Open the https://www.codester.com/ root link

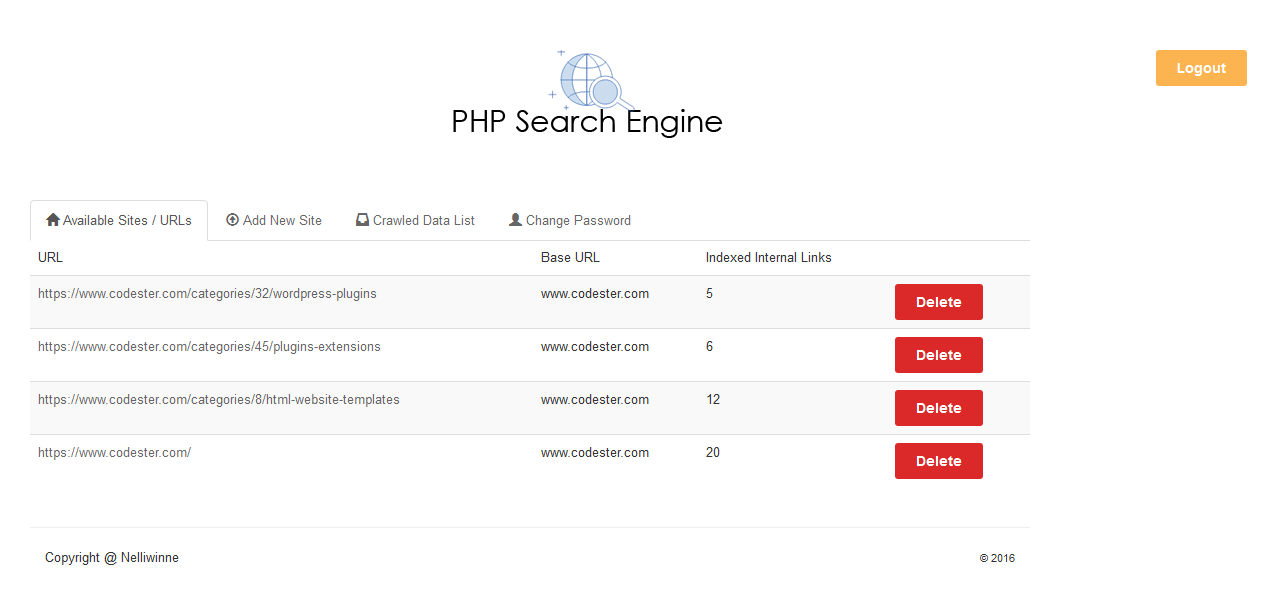[114, 453]
